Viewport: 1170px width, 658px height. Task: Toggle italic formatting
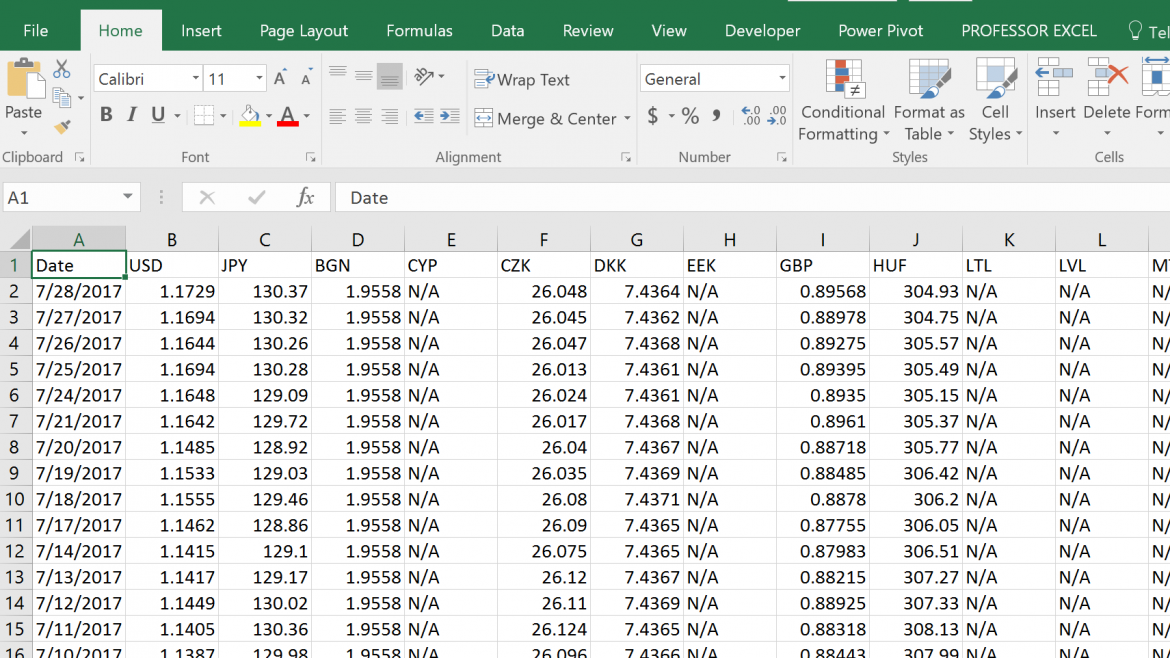point(131,114)
